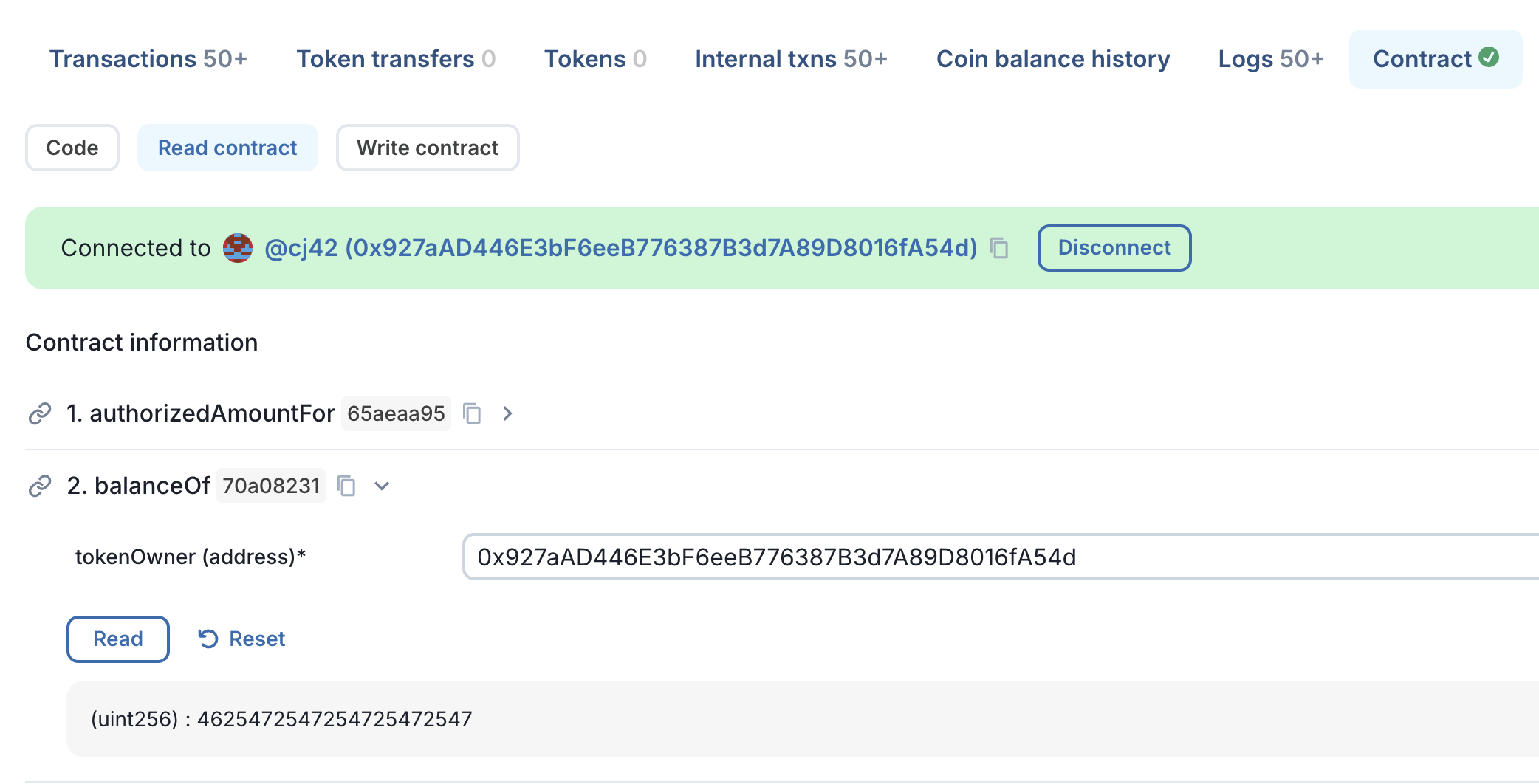Expand the authorizedAmountFor section
The width and height of the screenshot is (1539, 784).
coord(507,413)
